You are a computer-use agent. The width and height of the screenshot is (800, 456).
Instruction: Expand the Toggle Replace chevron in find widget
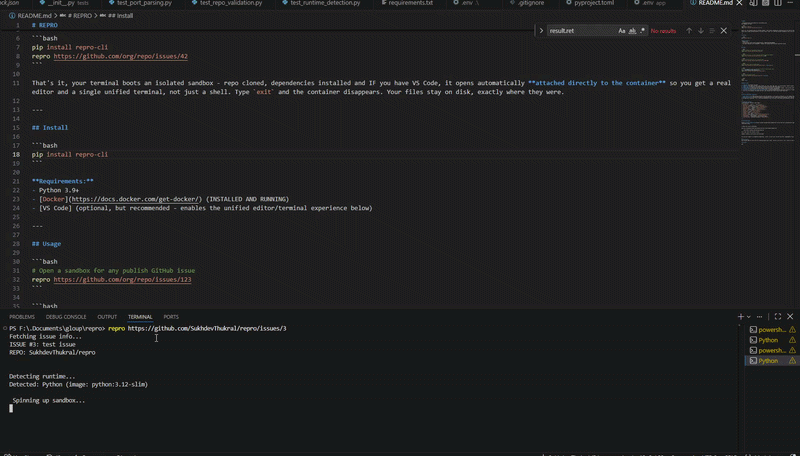pyautogui.click(x=541, y=31)
